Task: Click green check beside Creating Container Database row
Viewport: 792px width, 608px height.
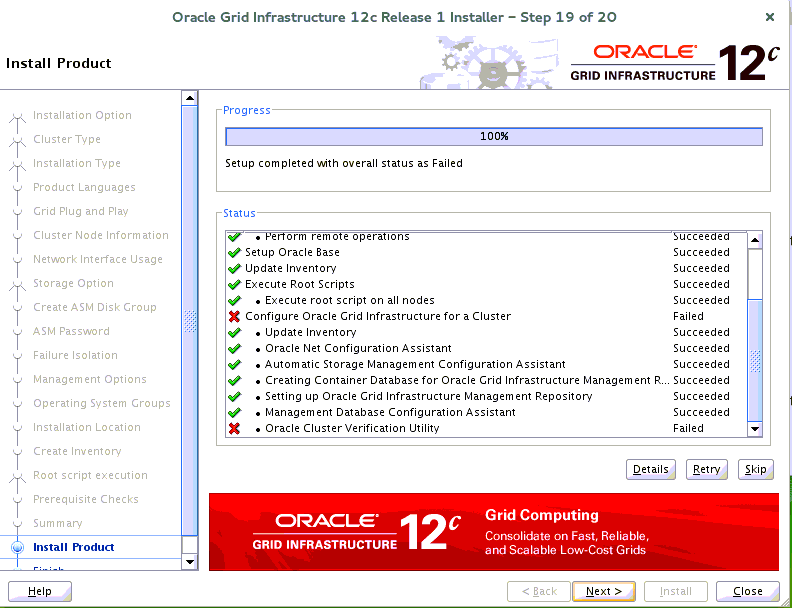Action: point(234,380)
